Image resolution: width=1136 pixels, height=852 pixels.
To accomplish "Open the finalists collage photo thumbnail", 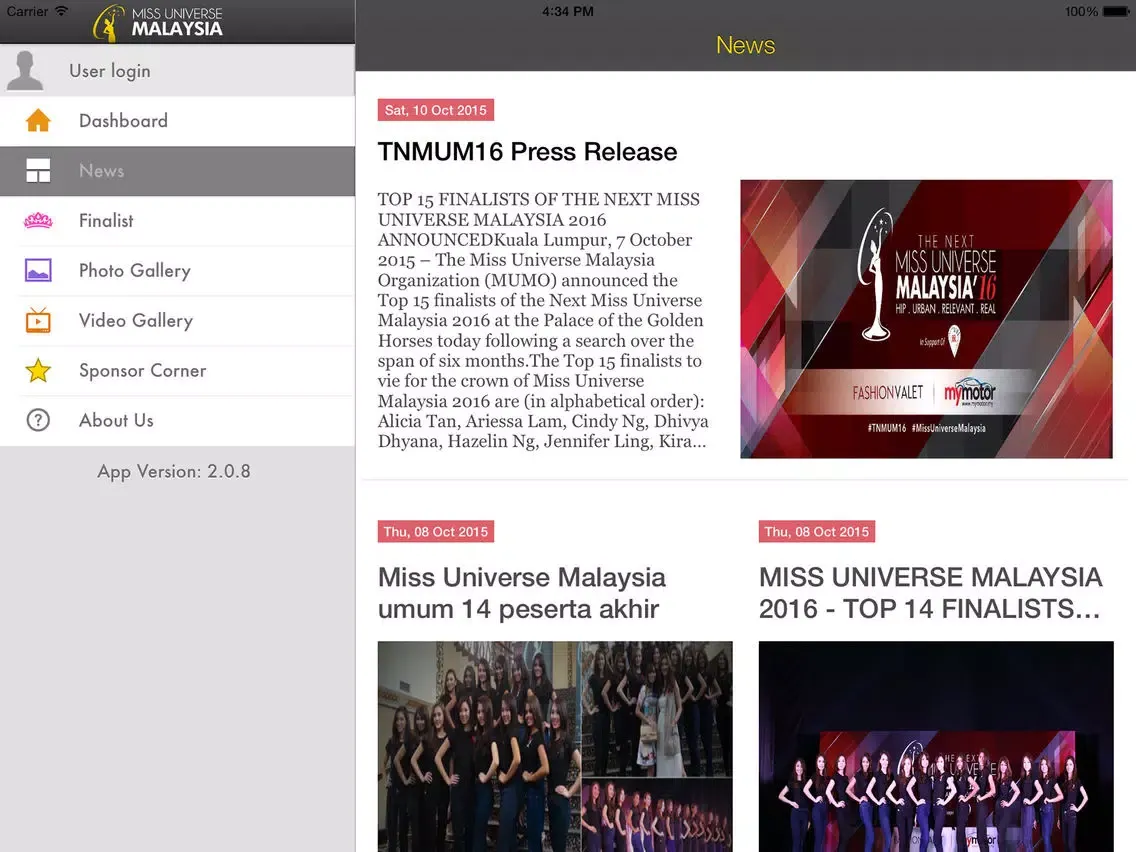I will (x=555, y=746).
